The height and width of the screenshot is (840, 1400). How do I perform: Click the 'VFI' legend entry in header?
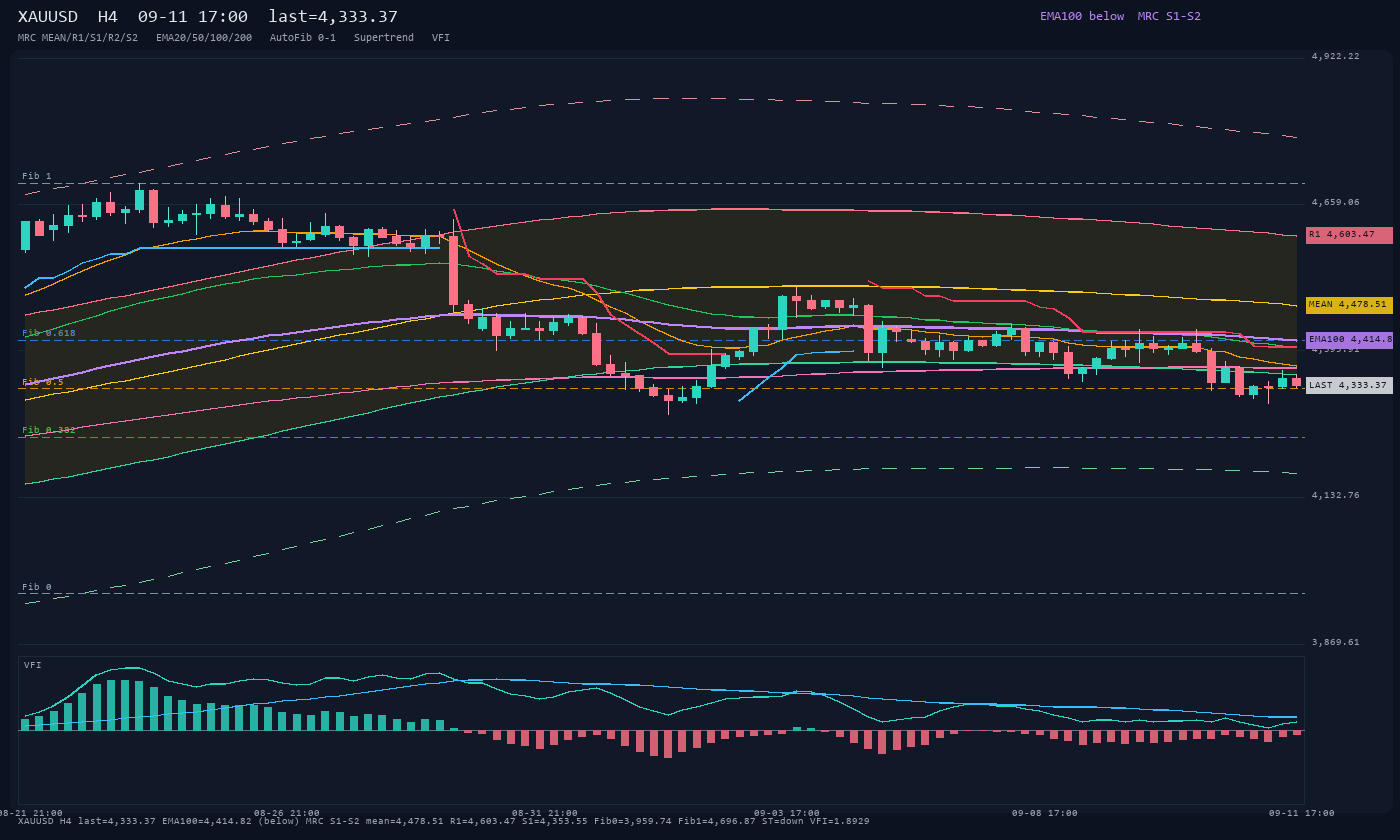(441, 37)
